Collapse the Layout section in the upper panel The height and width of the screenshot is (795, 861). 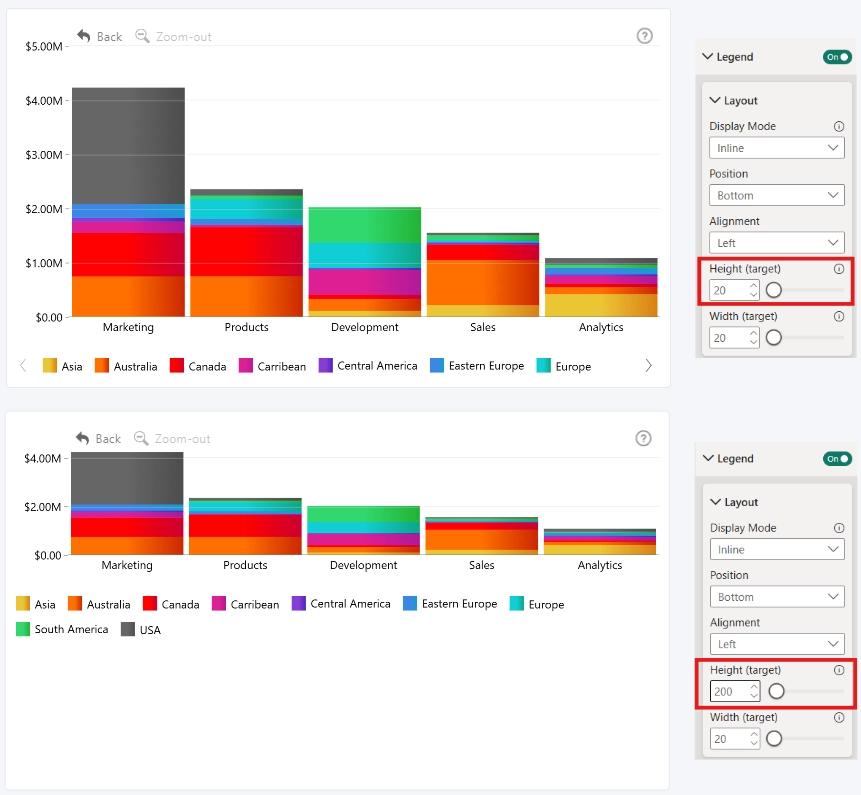tap(715, 100)
